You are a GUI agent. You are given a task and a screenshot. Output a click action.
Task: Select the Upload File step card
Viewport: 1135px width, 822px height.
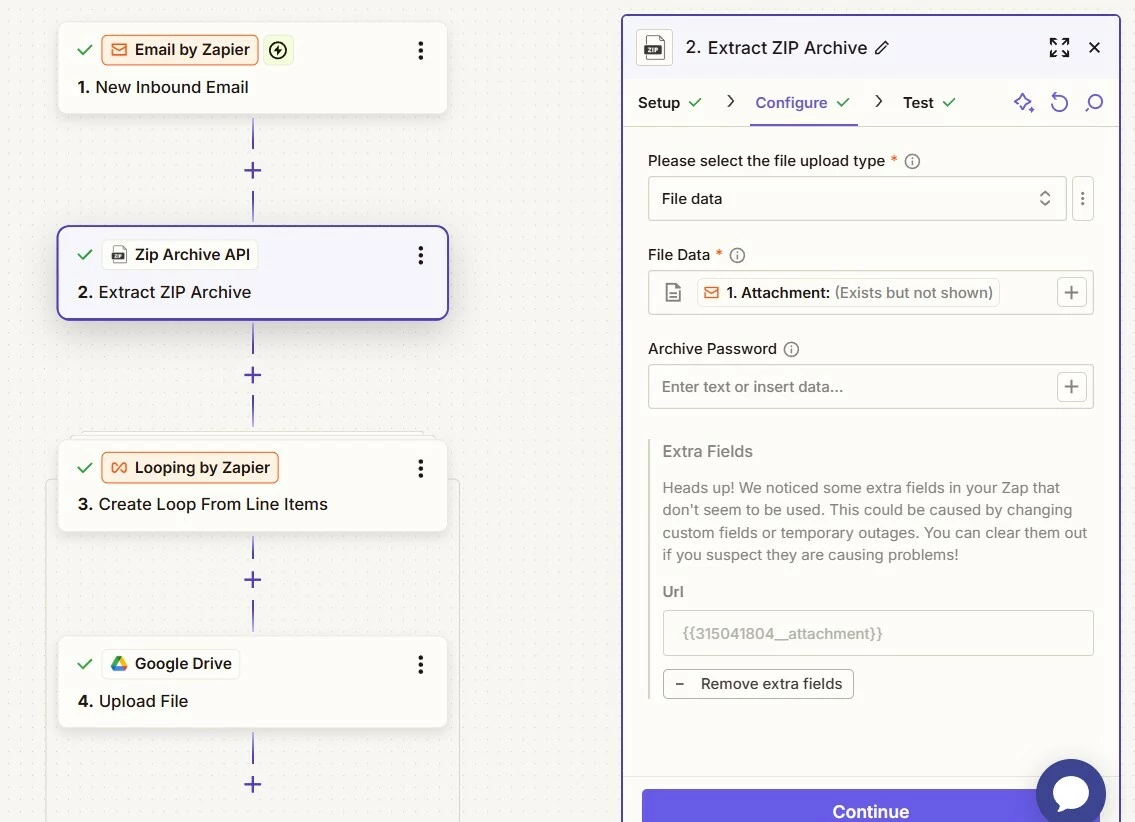click(x=253, y=682)
